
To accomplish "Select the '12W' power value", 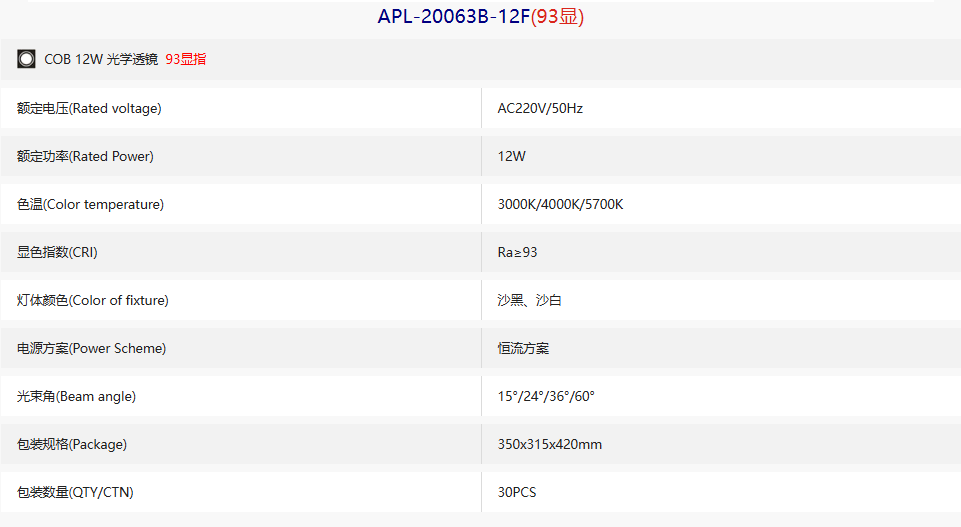I will (511, 156).
